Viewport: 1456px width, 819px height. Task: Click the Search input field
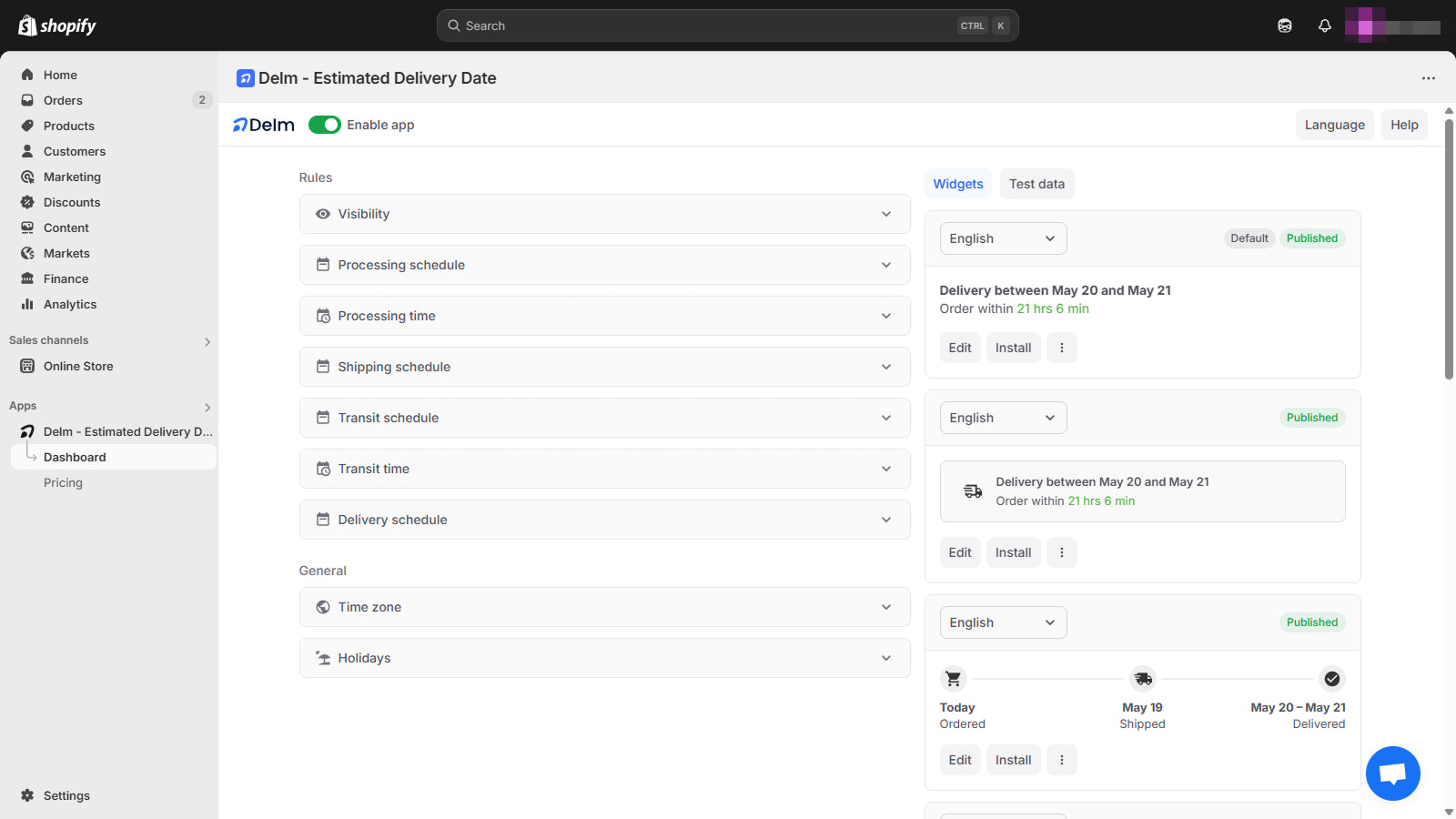727,25
